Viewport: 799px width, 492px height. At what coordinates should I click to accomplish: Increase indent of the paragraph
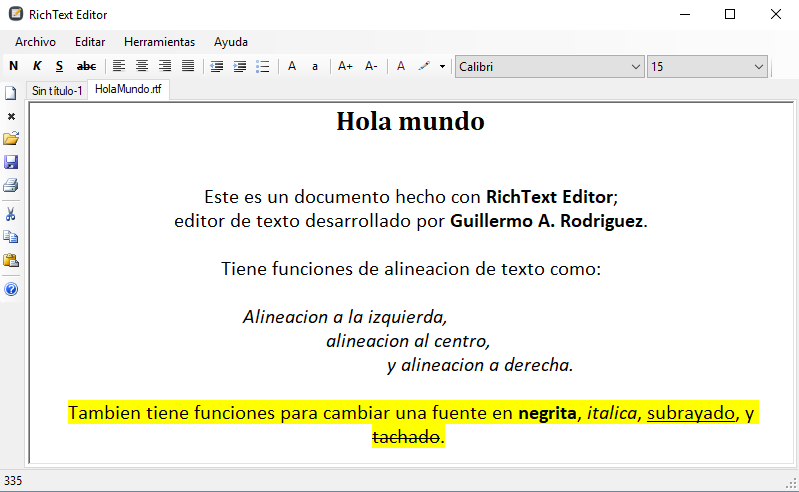[x=239, y=66]
